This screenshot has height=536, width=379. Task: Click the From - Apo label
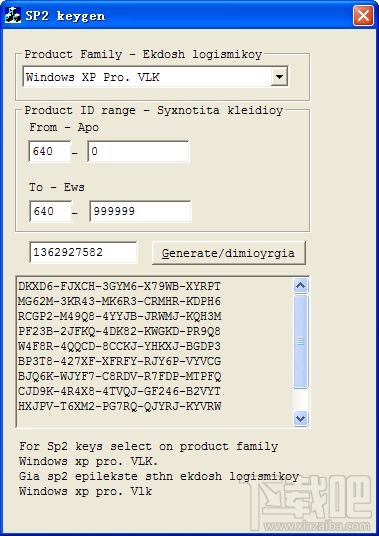(x=64, y=128)
